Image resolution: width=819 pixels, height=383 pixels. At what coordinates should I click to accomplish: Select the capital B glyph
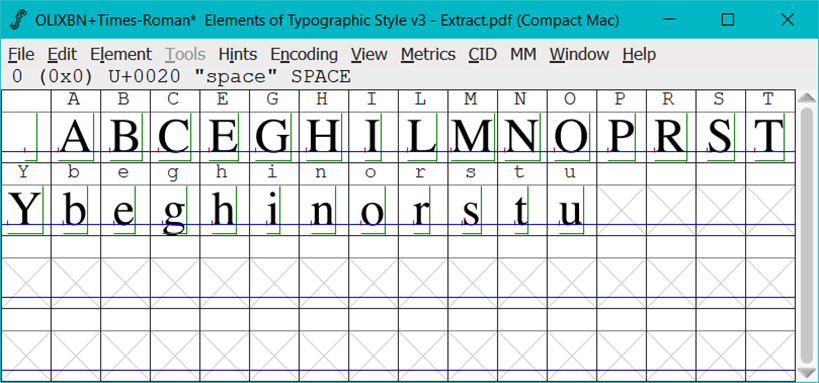click(125, 137)
